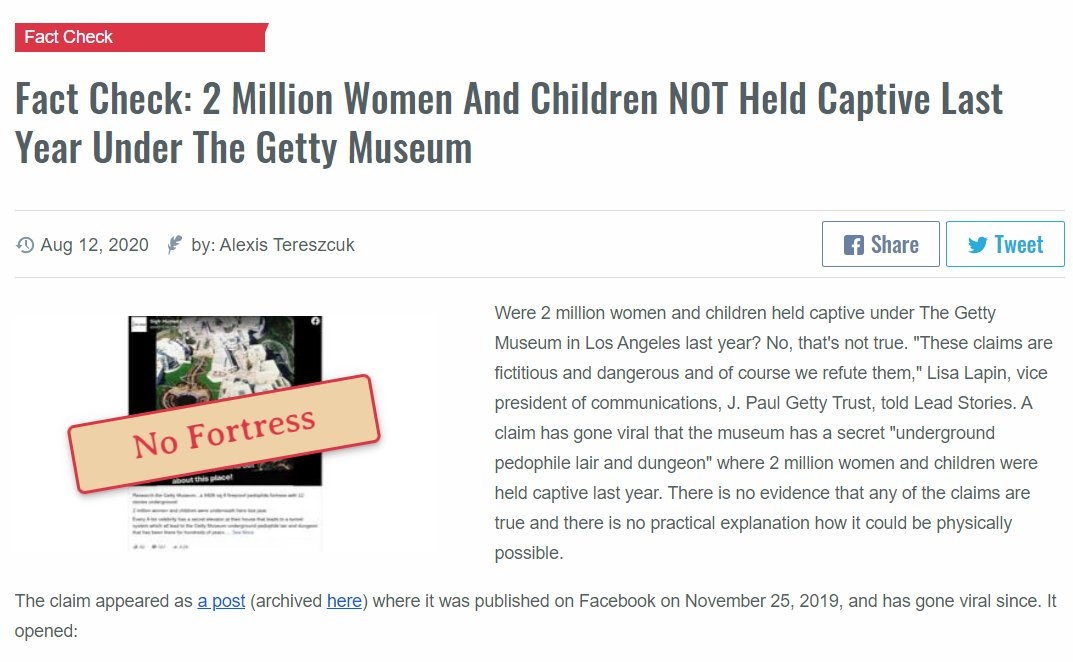Expand "See More" in the embedded post
Image resolution: width=1073 pixels, height=662 pixels.
(243, 532)
